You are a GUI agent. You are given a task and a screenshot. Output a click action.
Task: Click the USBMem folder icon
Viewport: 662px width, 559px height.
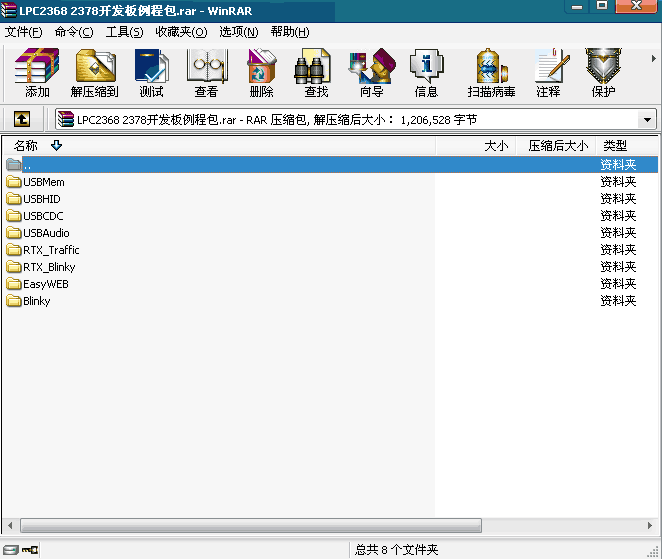pyautogui.click(x=14, y=182)
